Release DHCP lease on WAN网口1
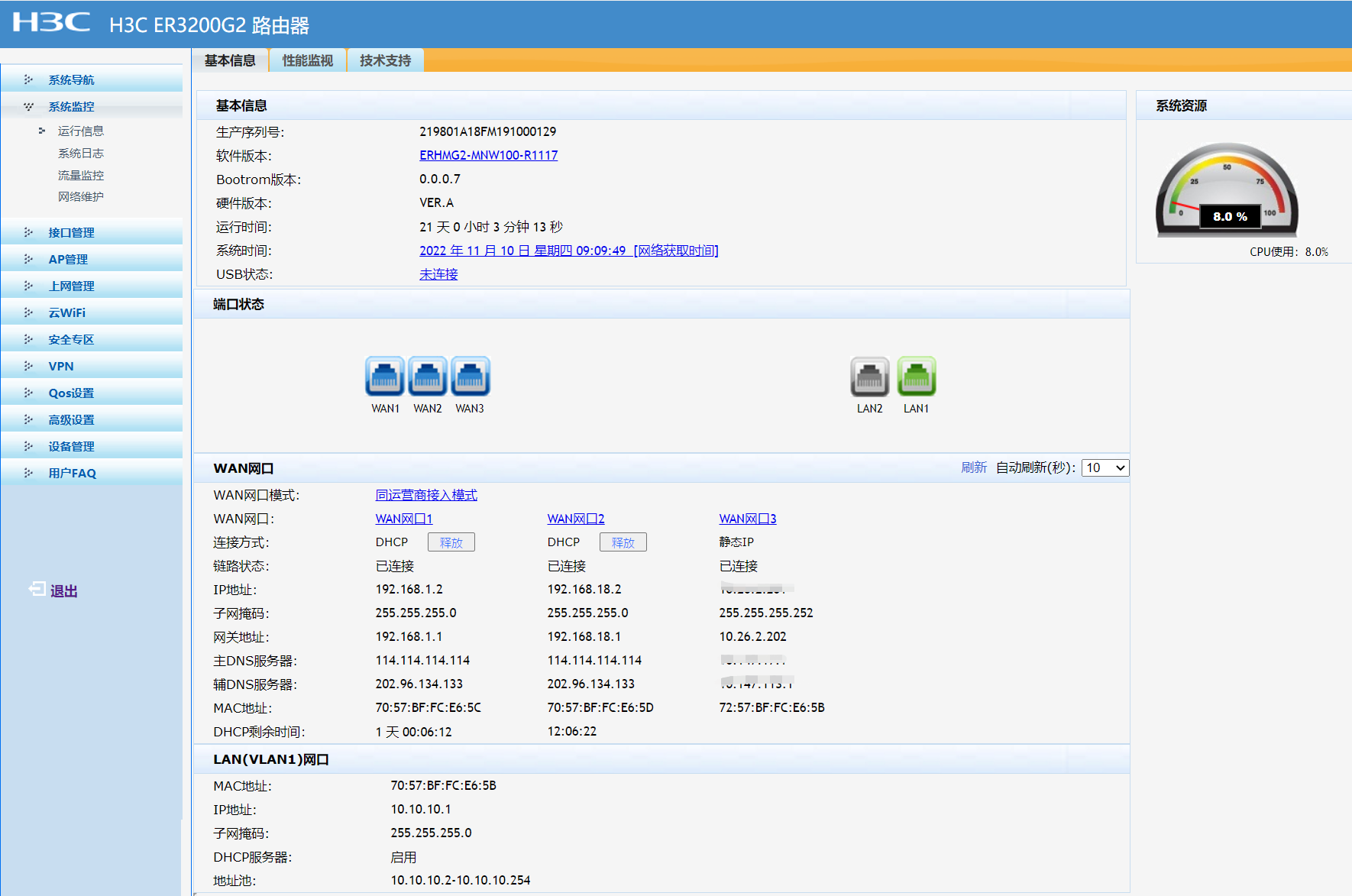1352x896 pixels. coord(451,542)
